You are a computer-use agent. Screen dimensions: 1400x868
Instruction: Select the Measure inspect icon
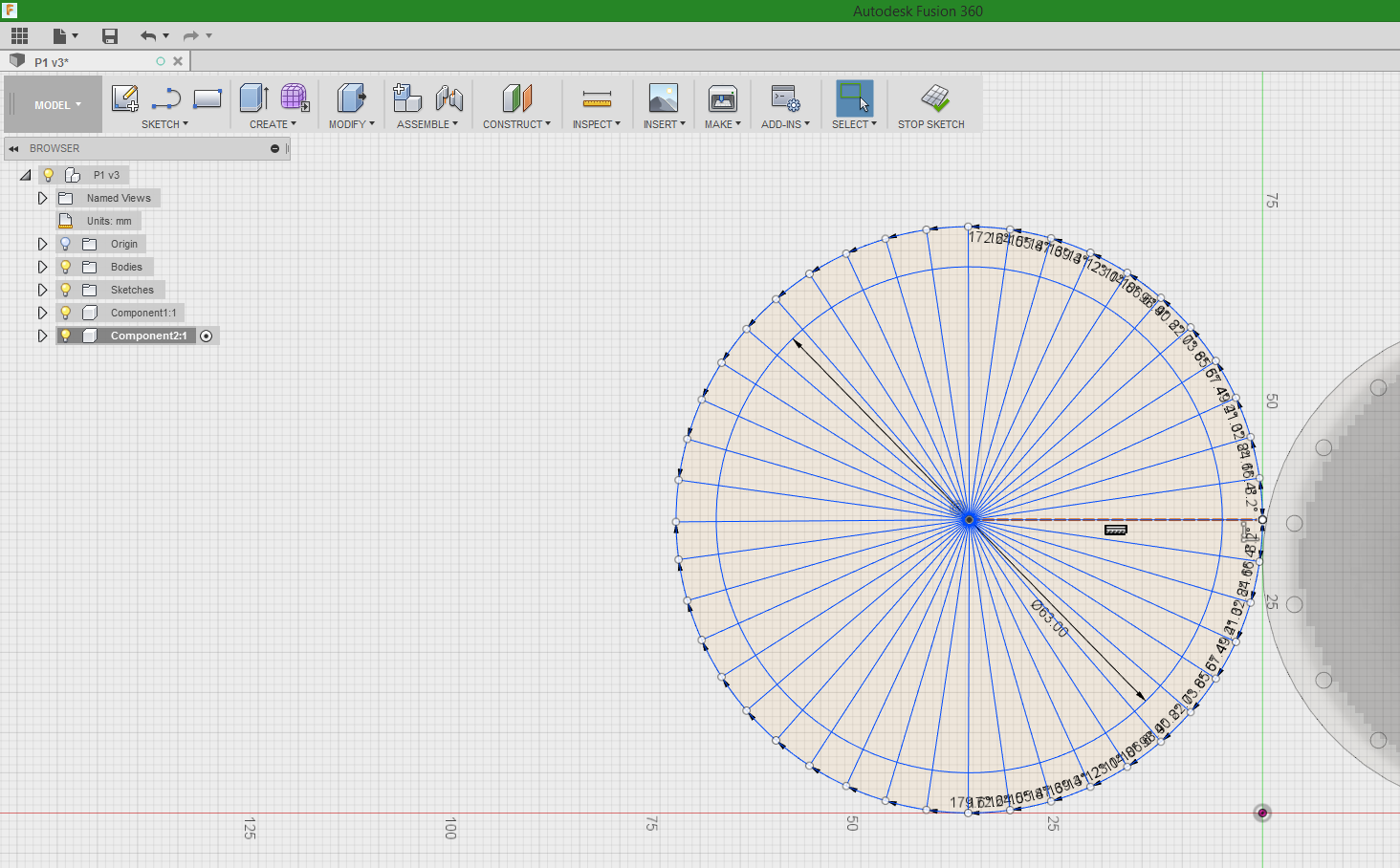point(597,98)
